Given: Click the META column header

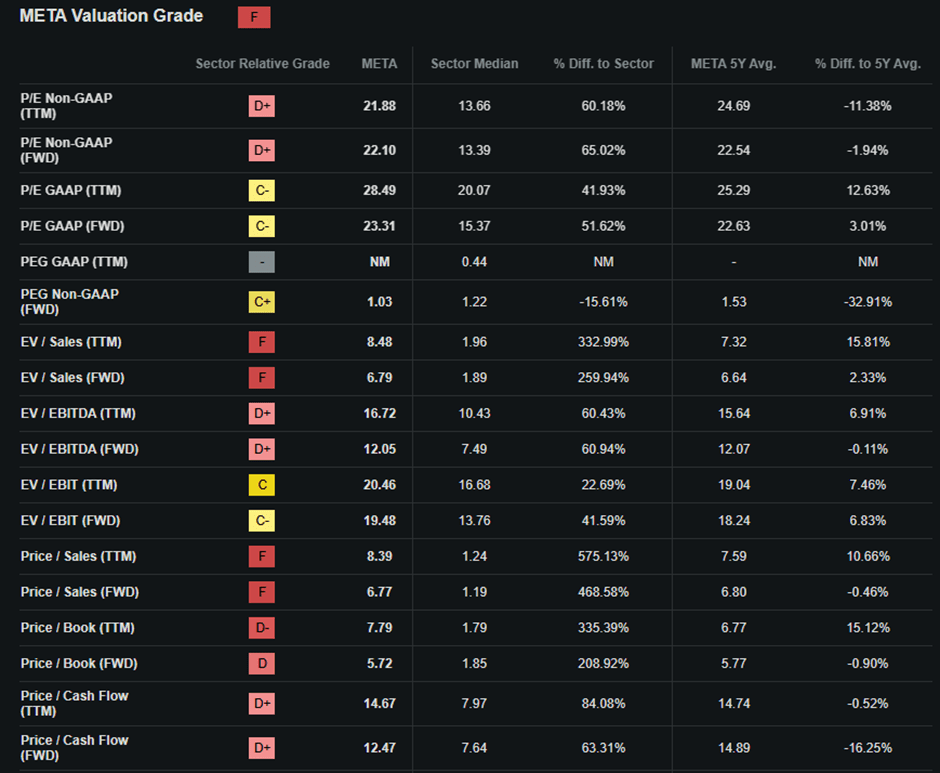Looking at the screenshot, I should (379, 64).
